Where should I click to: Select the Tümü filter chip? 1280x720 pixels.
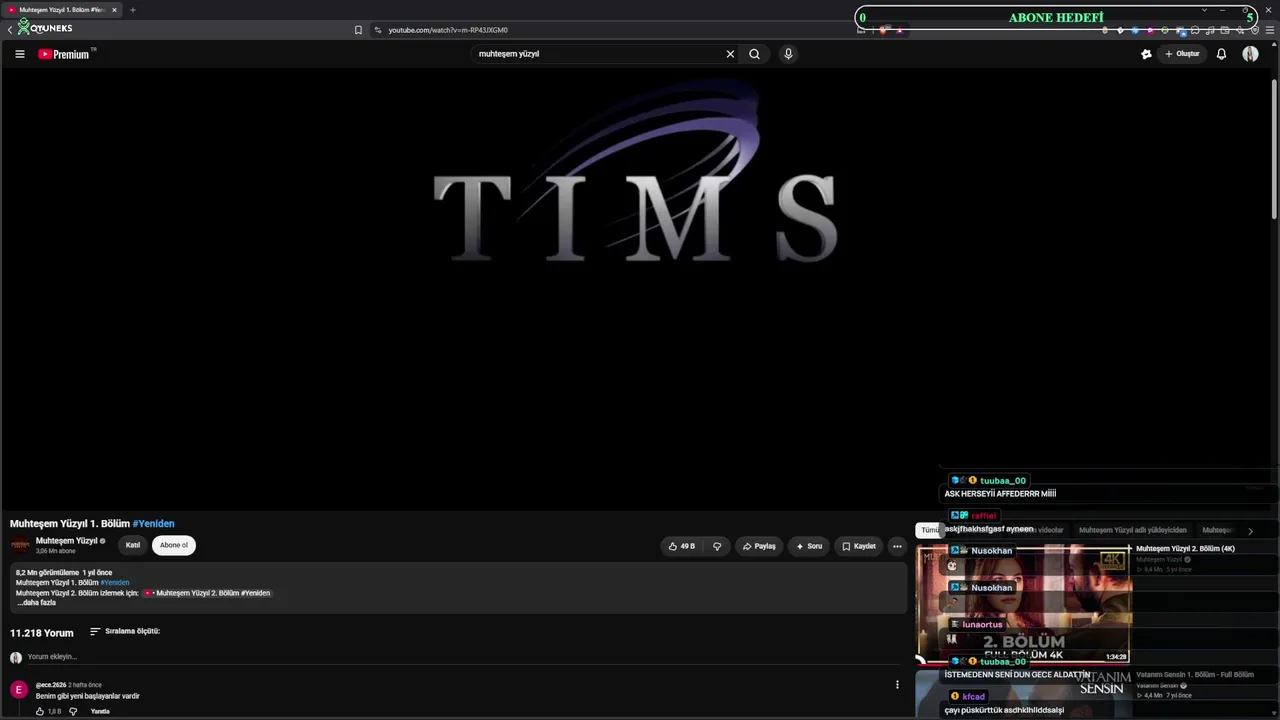tap(930, 530)
